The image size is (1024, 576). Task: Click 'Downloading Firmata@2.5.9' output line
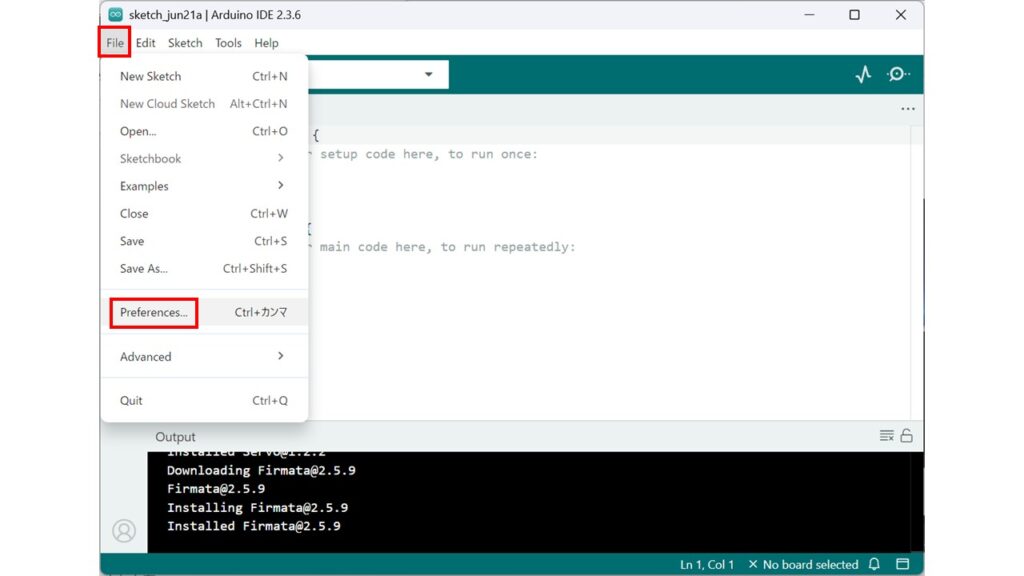[261, 470]
